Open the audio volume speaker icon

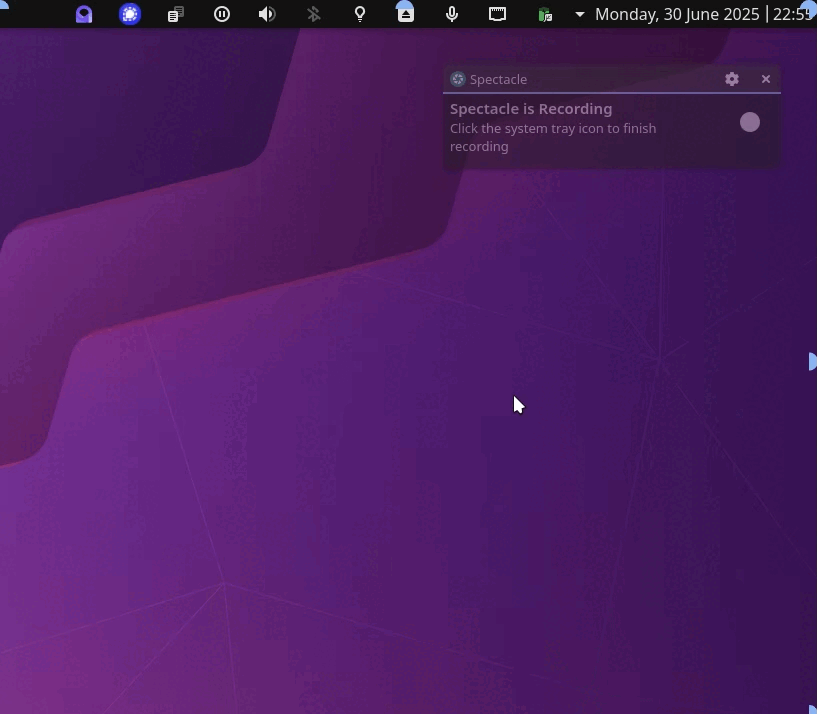[x=267, y=14]
